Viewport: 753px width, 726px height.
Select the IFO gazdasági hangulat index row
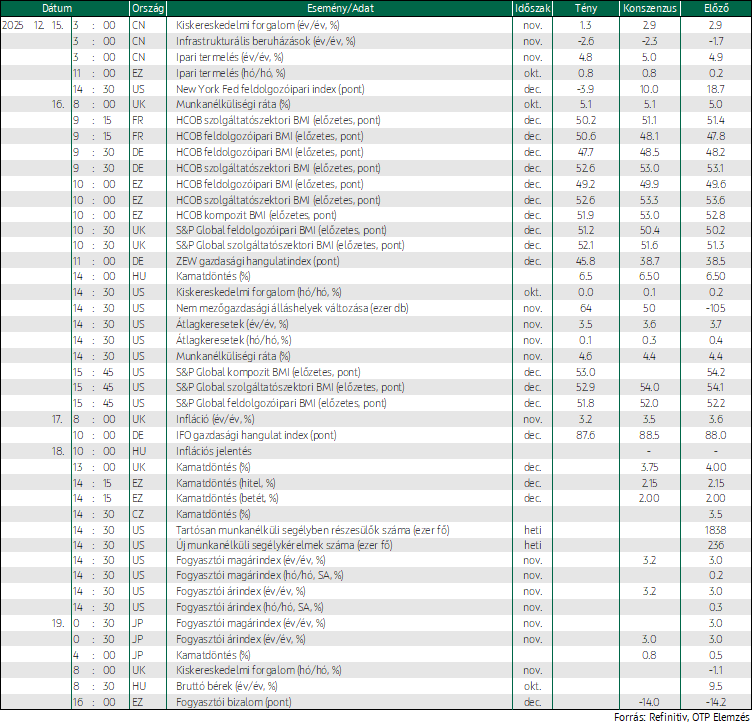(376, 435)
